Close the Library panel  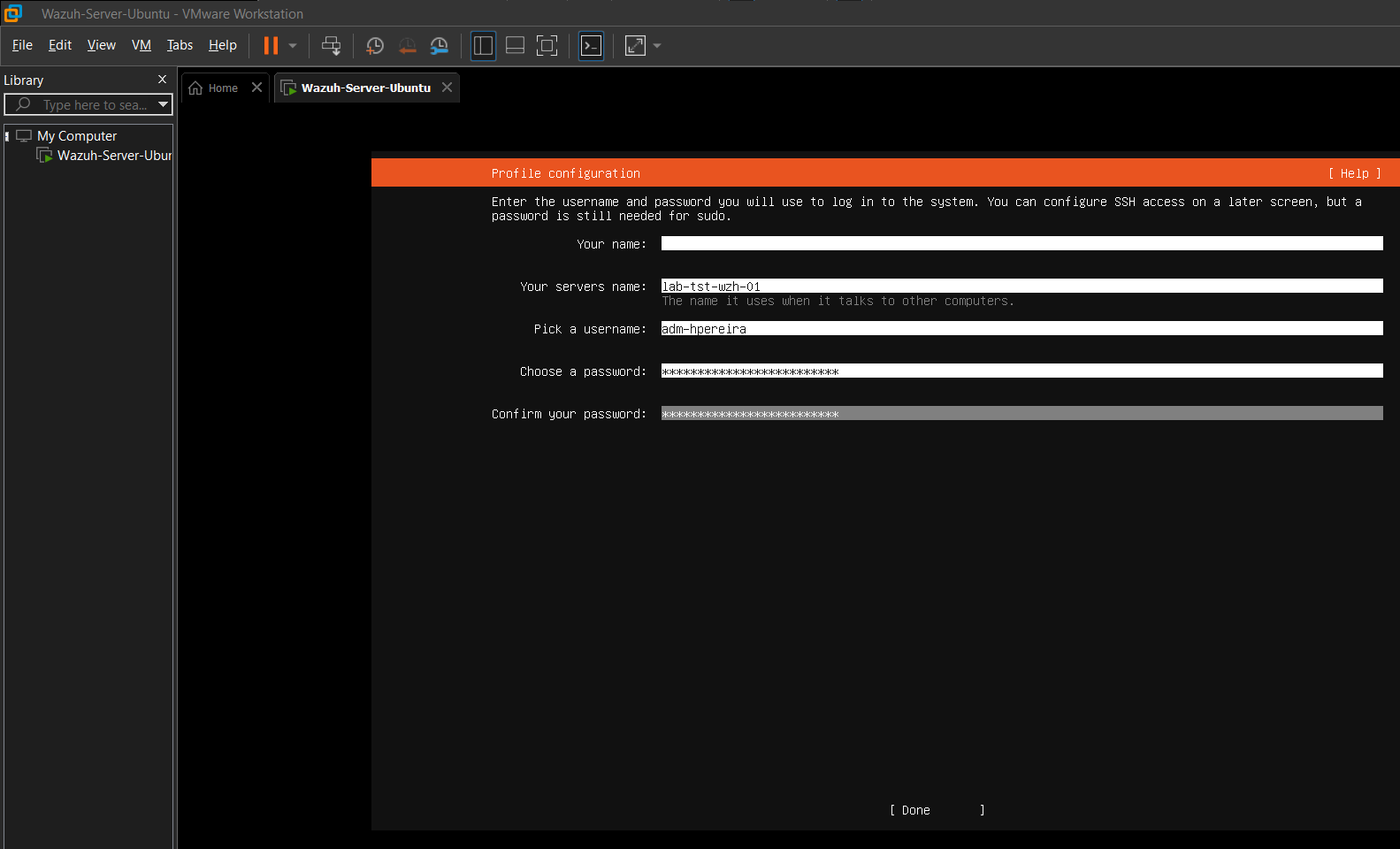pyautogui.click(x=162, y=80)
